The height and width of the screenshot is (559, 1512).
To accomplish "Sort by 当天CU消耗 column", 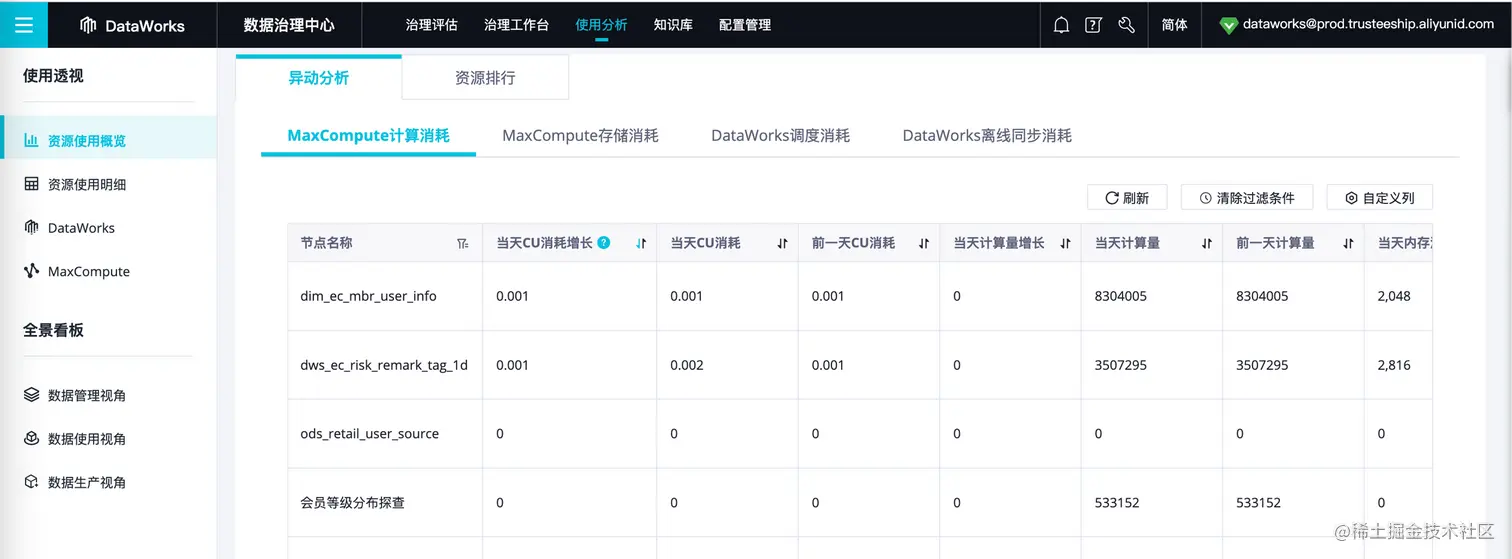I will pos(783,243).
